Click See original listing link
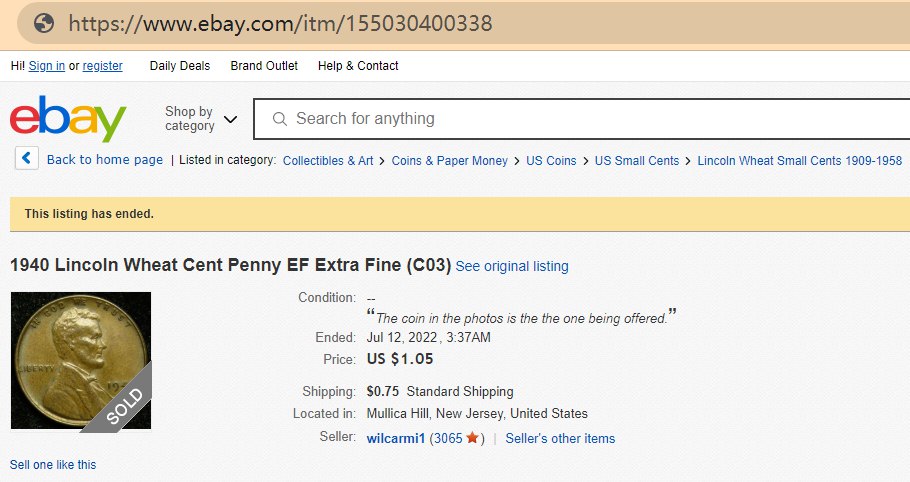910x482 pixels. (x=512, y=266)
